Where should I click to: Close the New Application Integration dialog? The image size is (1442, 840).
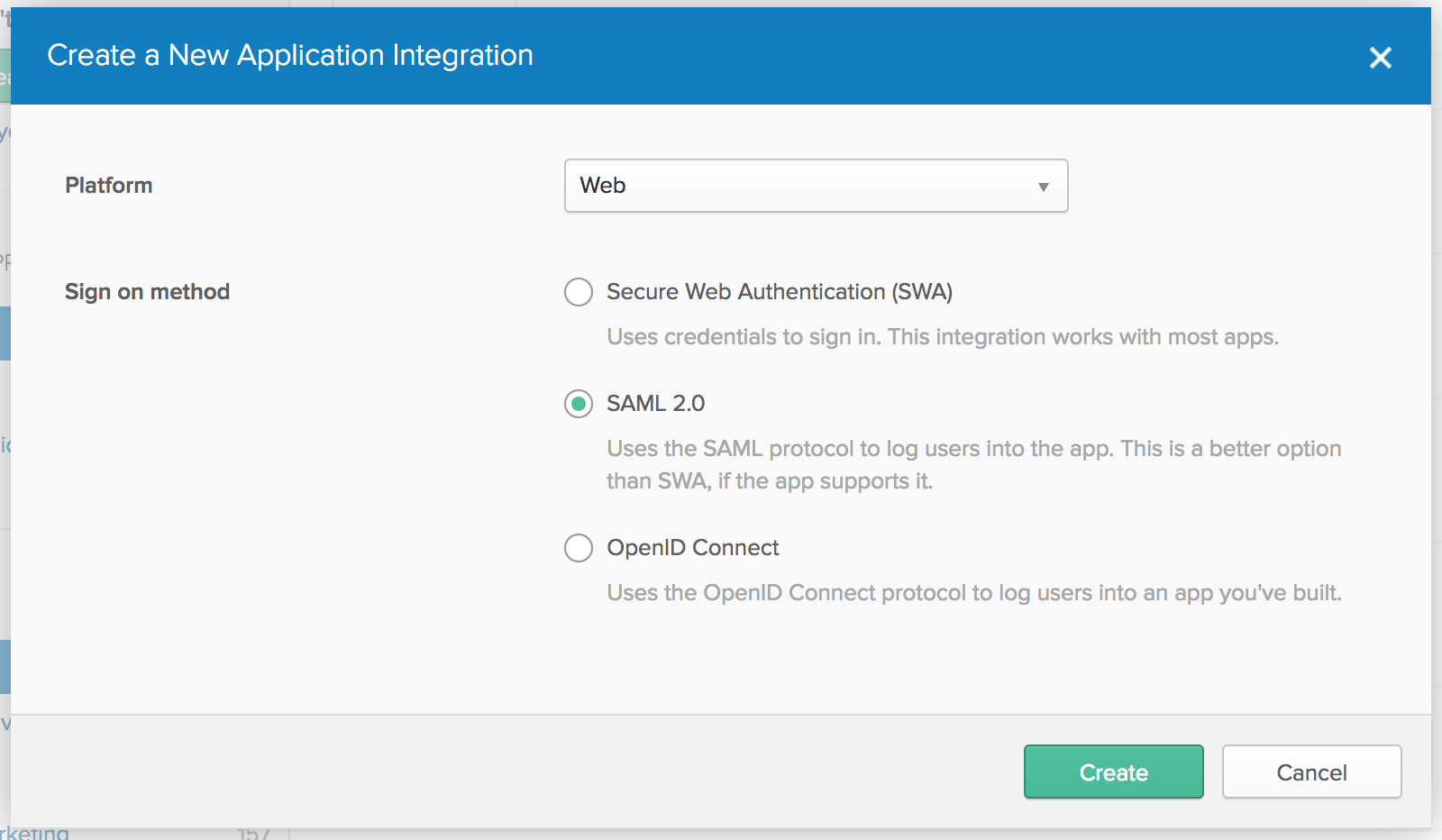point(1380,58)
